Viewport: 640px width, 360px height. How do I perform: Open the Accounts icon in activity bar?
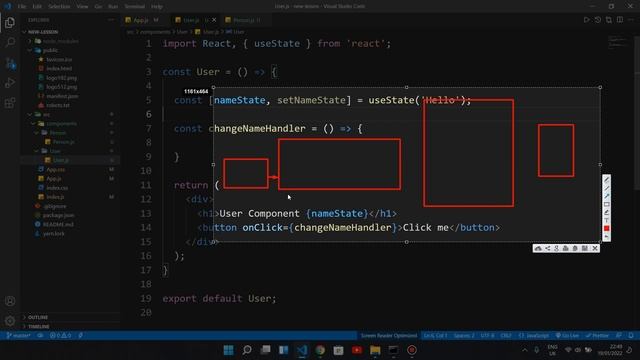10,301
